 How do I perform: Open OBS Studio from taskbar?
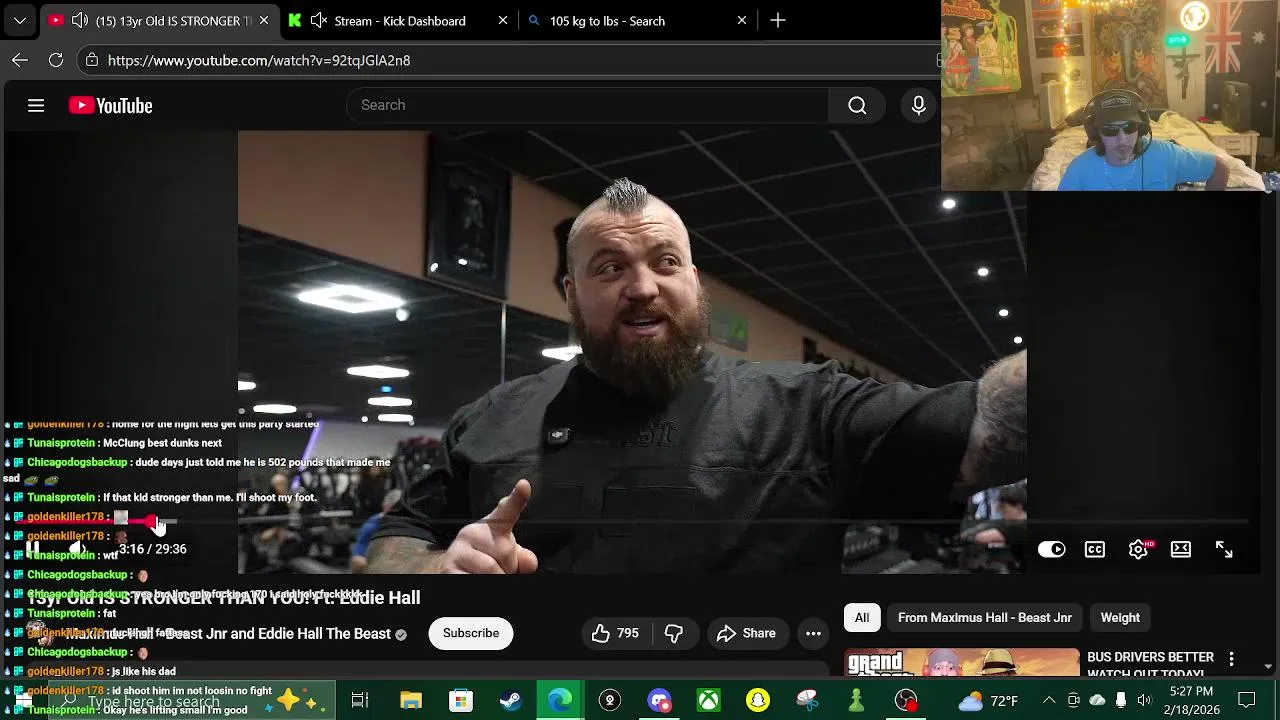[x=906, y=701]
